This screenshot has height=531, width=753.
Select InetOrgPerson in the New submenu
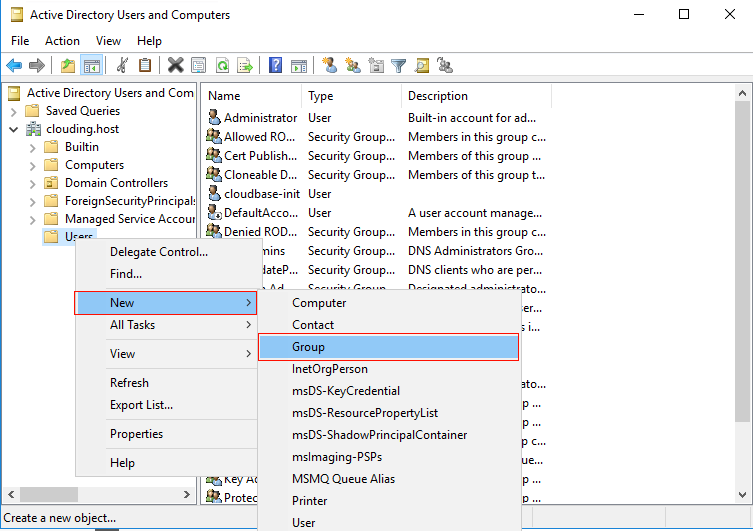pyautogui.click(x=389, y=369)
